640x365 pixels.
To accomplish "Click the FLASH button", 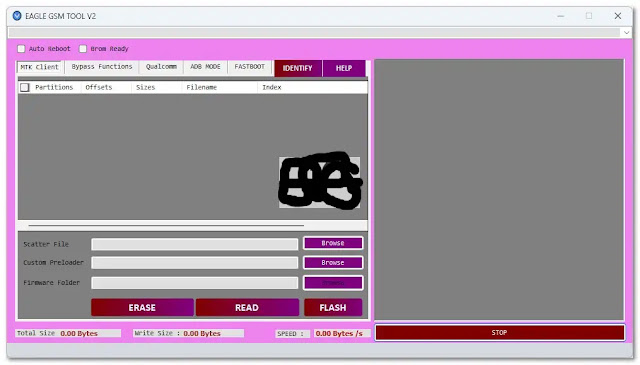I will coord(333,307).
